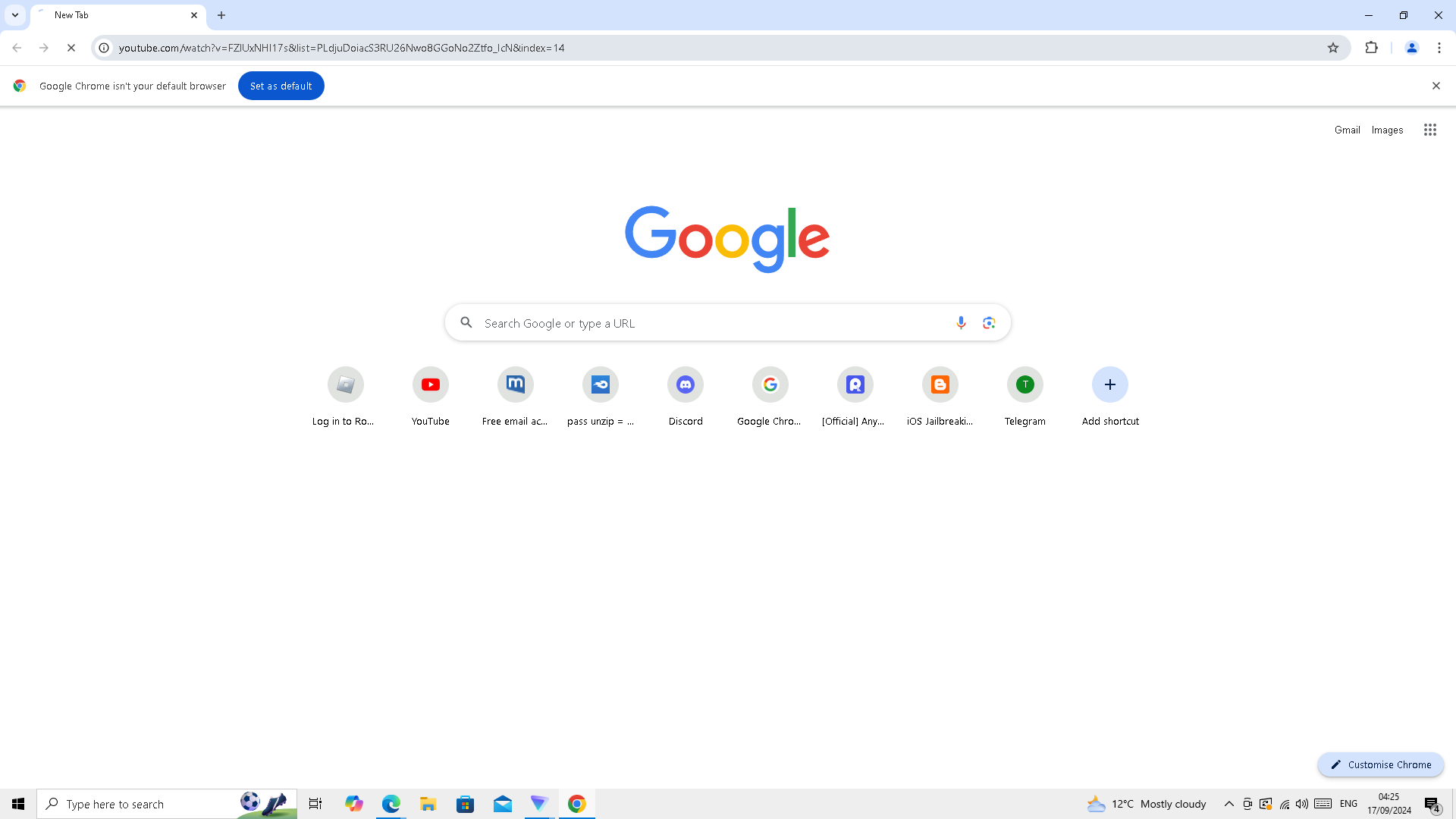Open the touch keyboard tray icon
This screenshot has width=1456, height=819.
pyautogui.click(x=1323, y=804)
